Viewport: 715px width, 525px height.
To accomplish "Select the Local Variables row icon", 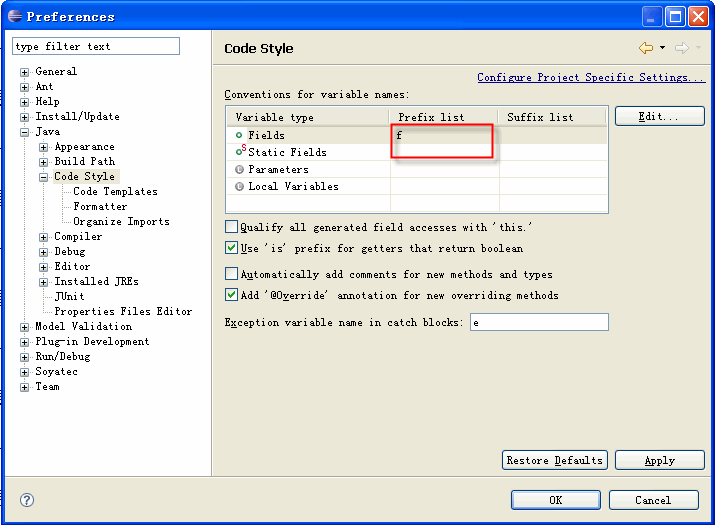I will [x=239, y=187].
